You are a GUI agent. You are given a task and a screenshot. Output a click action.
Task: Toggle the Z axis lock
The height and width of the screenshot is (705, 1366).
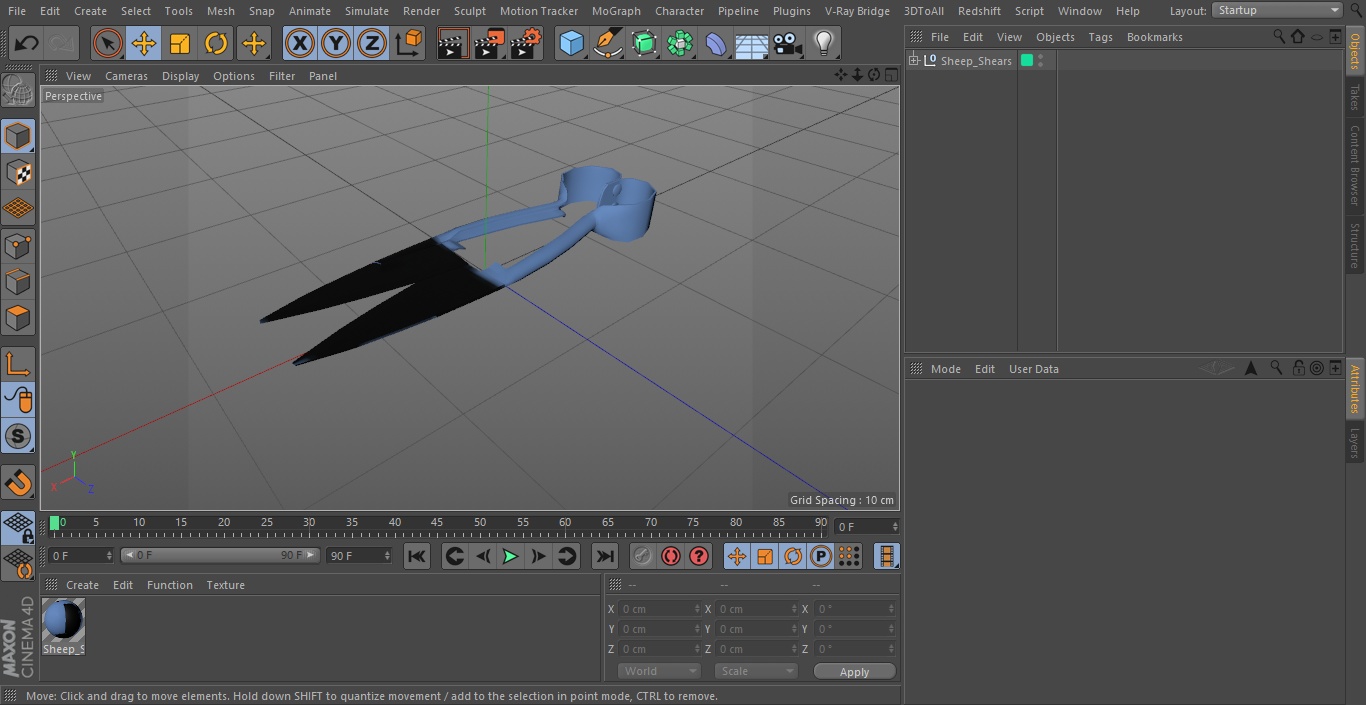coord(372,44)
